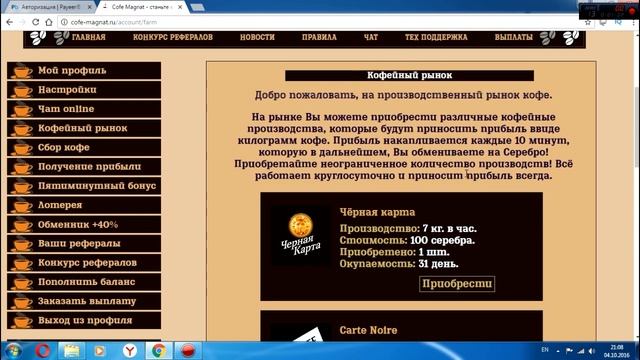Click EN language indicator in tray
Screen dimensions: 640x360
545,350
